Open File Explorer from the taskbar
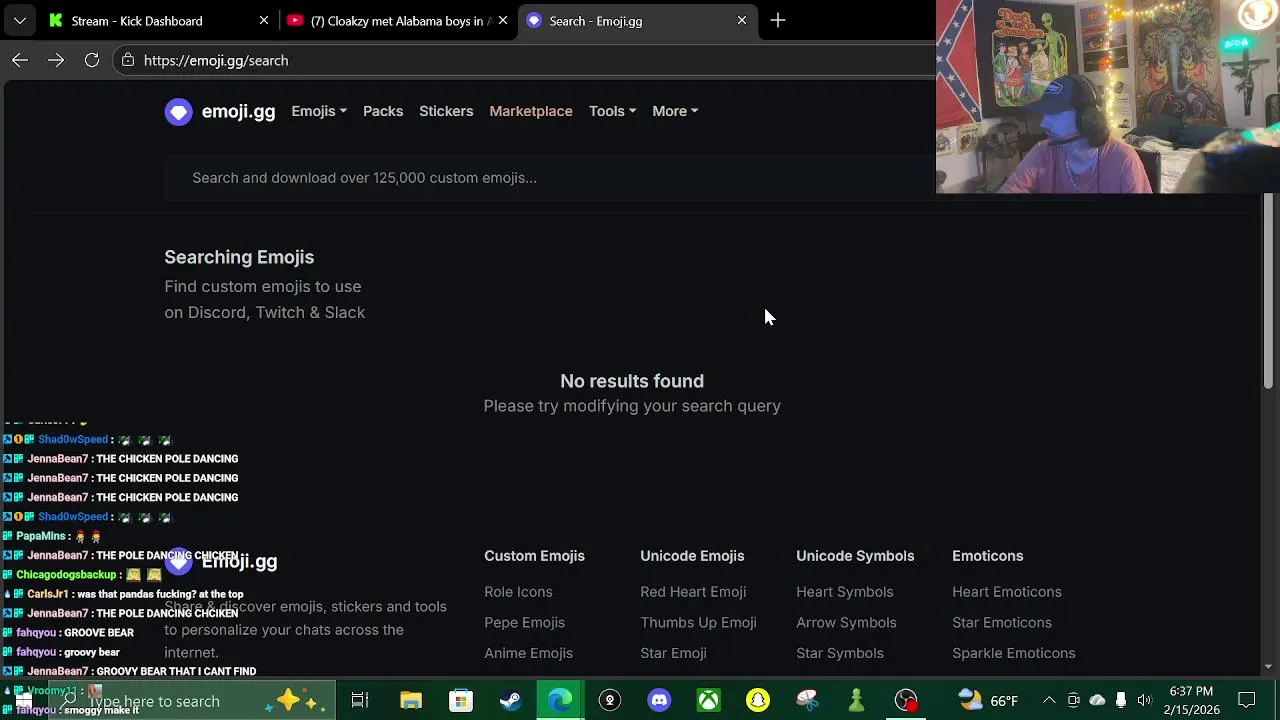This screenshot has width=1280, height=720. click(x=411, y=700)
